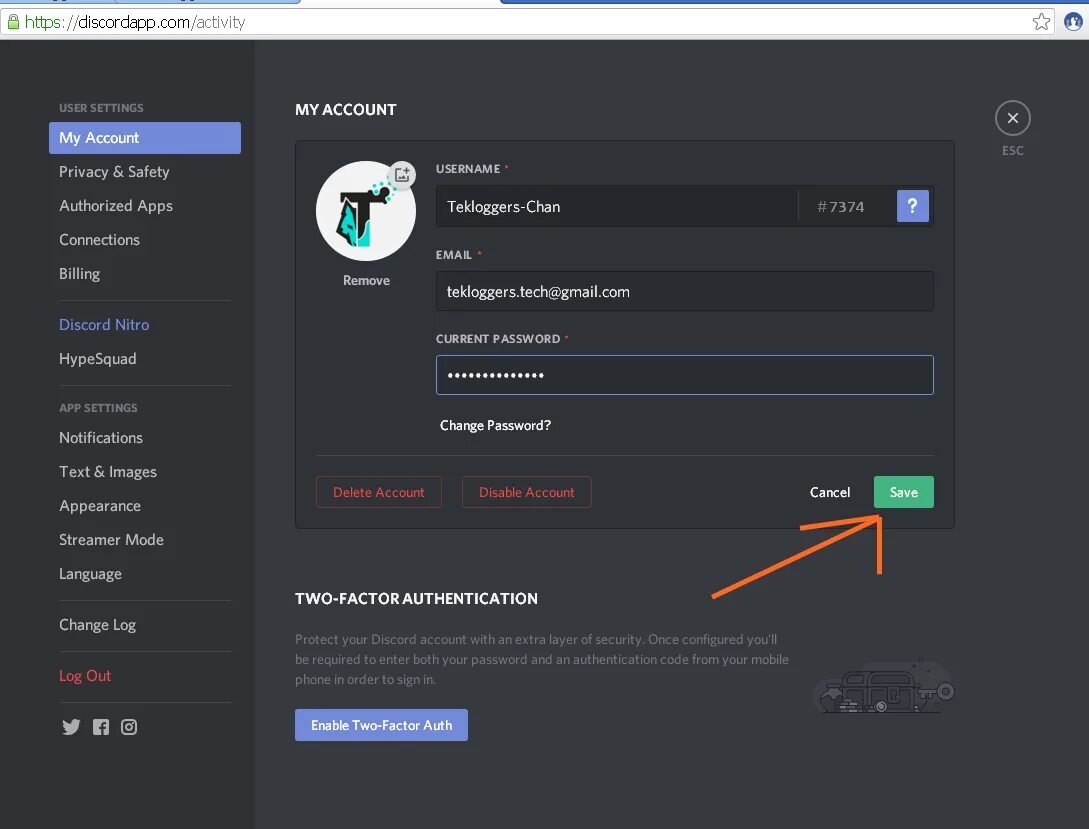Screen dimensions: 1089x829
Task: Click the browser address bar URL
Action: click(x=135, y=22)
